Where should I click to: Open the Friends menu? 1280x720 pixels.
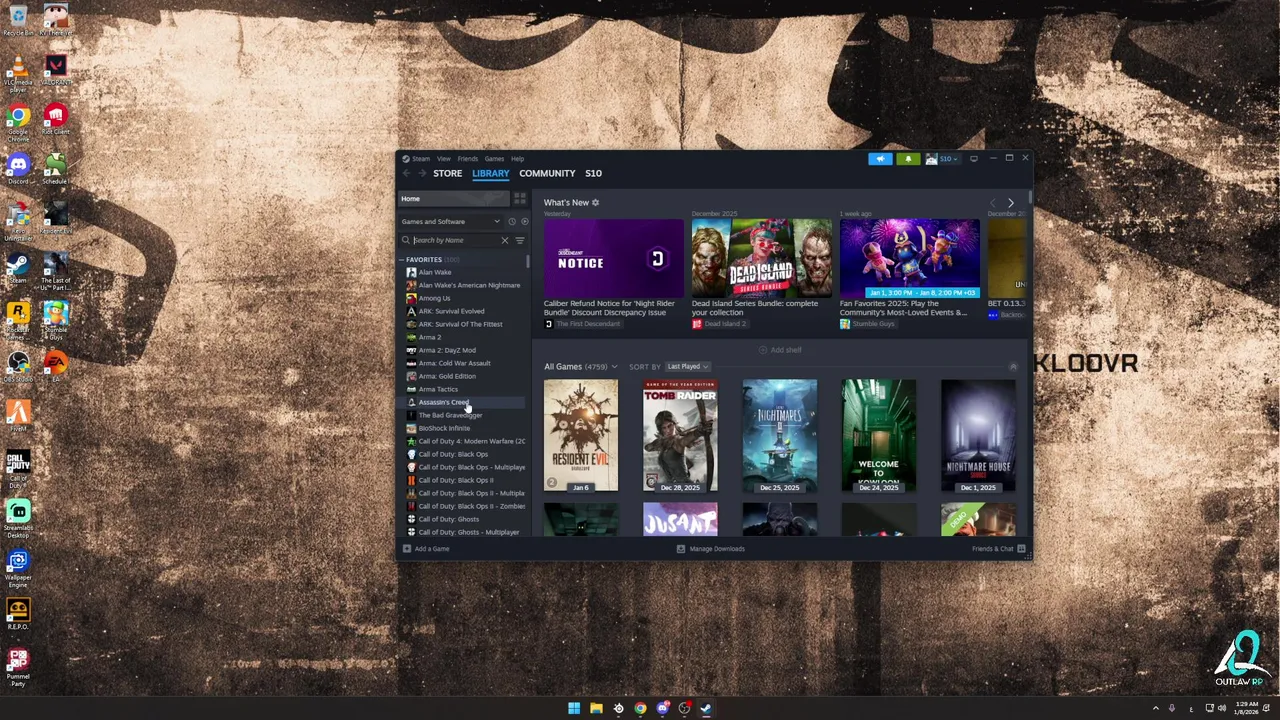click(467, 159)
